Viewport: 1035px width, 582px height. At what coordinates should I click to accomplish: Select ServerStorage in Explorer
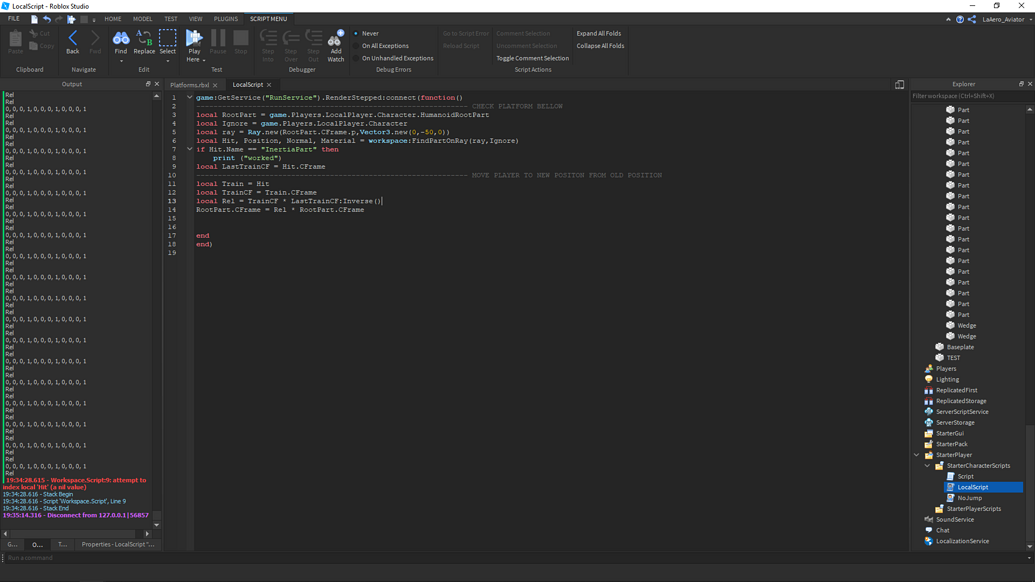click(x=954, y=422)
